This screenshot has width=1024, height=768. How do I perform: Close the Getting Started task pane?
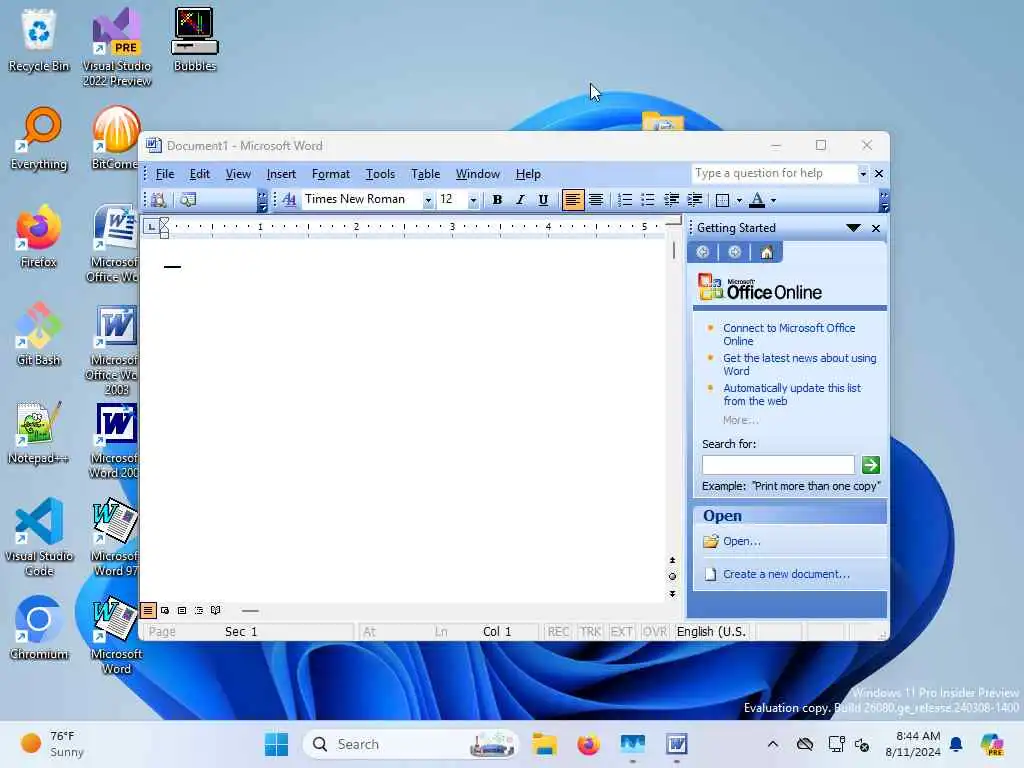(x=876, y=228)
